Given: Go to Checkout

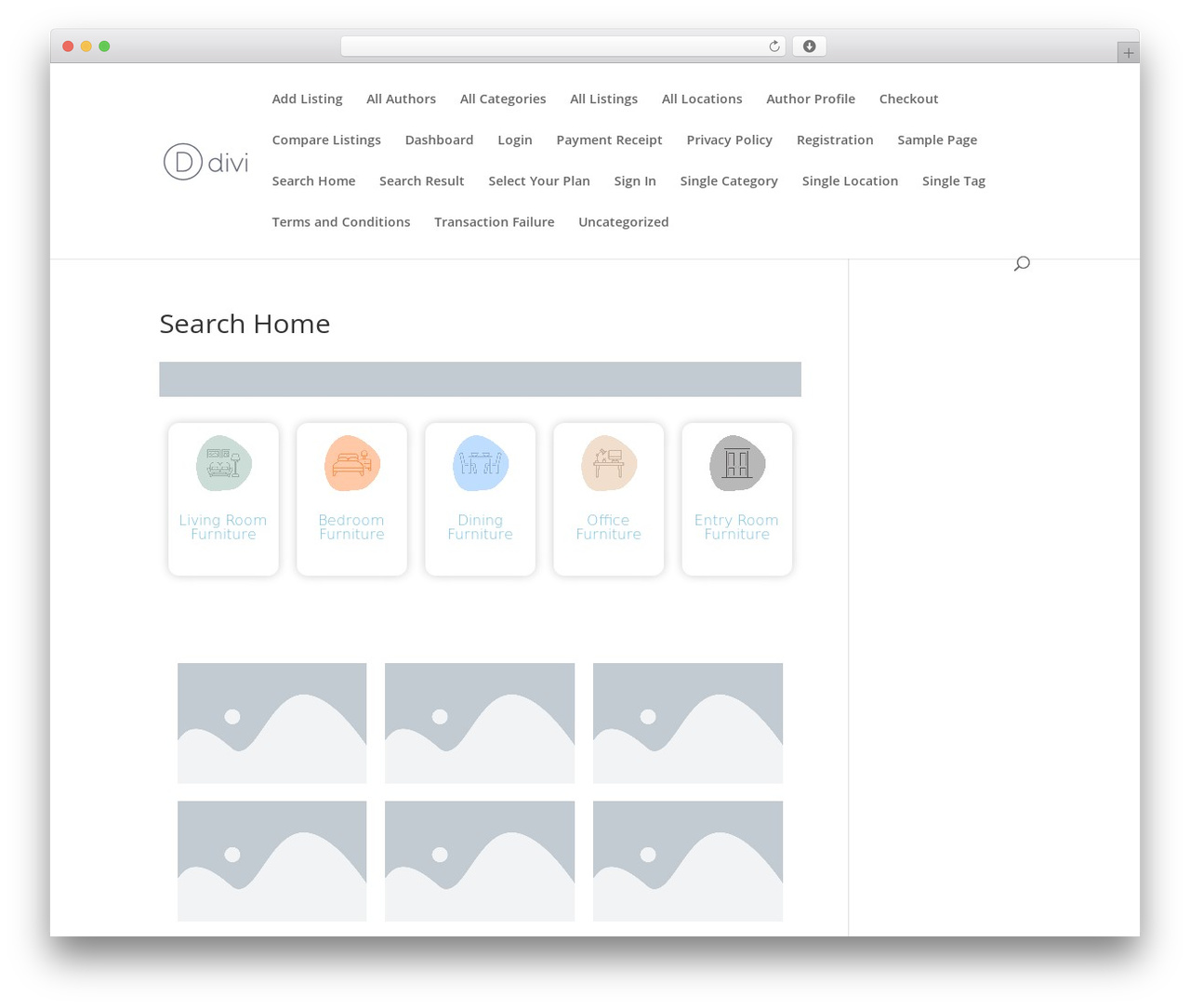Looking at the screenshot, I should pos(908,99).
